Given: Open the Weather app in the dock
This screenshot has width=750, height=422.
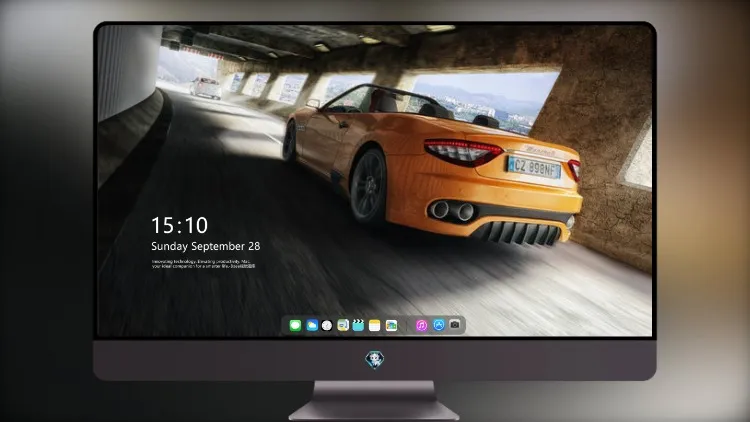Looking at the screenshot, I should coord(312,325).
